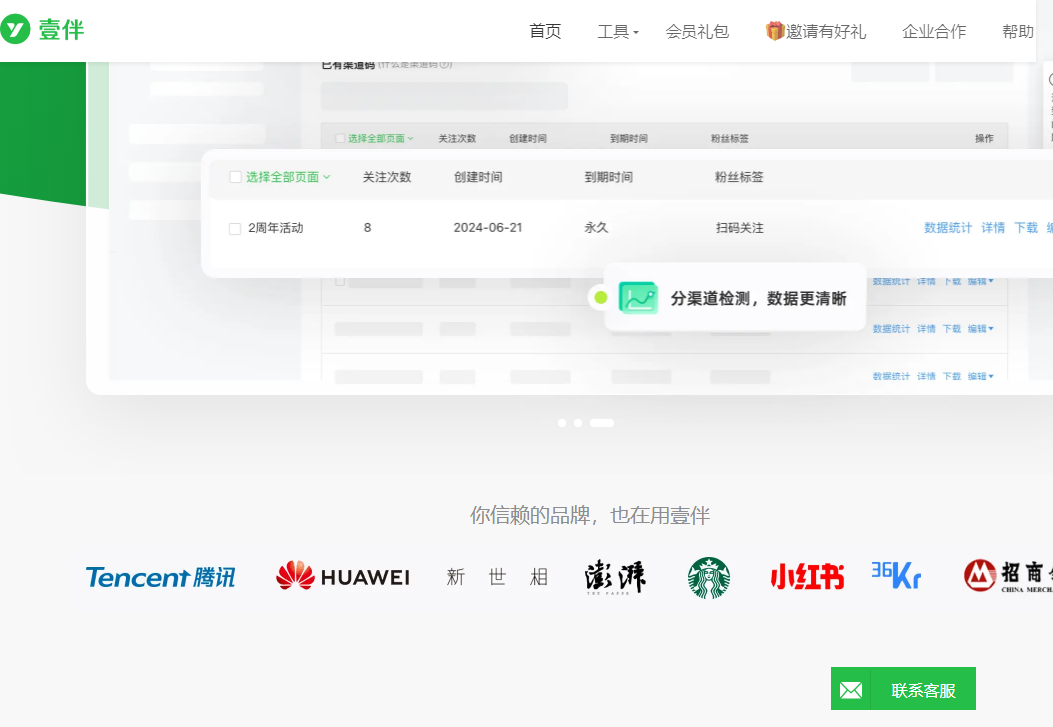Viewport: 1053px width, 727px height.
Task: Click the 壹伴 logo icon
Action: point(15,30)
